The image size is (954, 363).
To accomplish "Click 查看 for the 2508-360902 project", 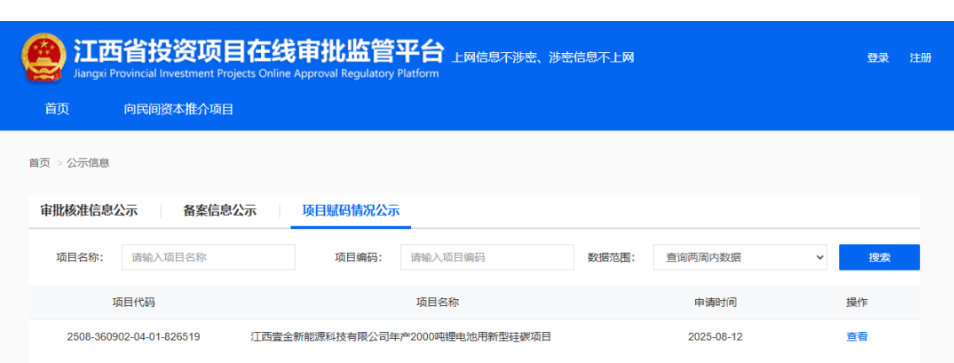I will click(857, 337).
